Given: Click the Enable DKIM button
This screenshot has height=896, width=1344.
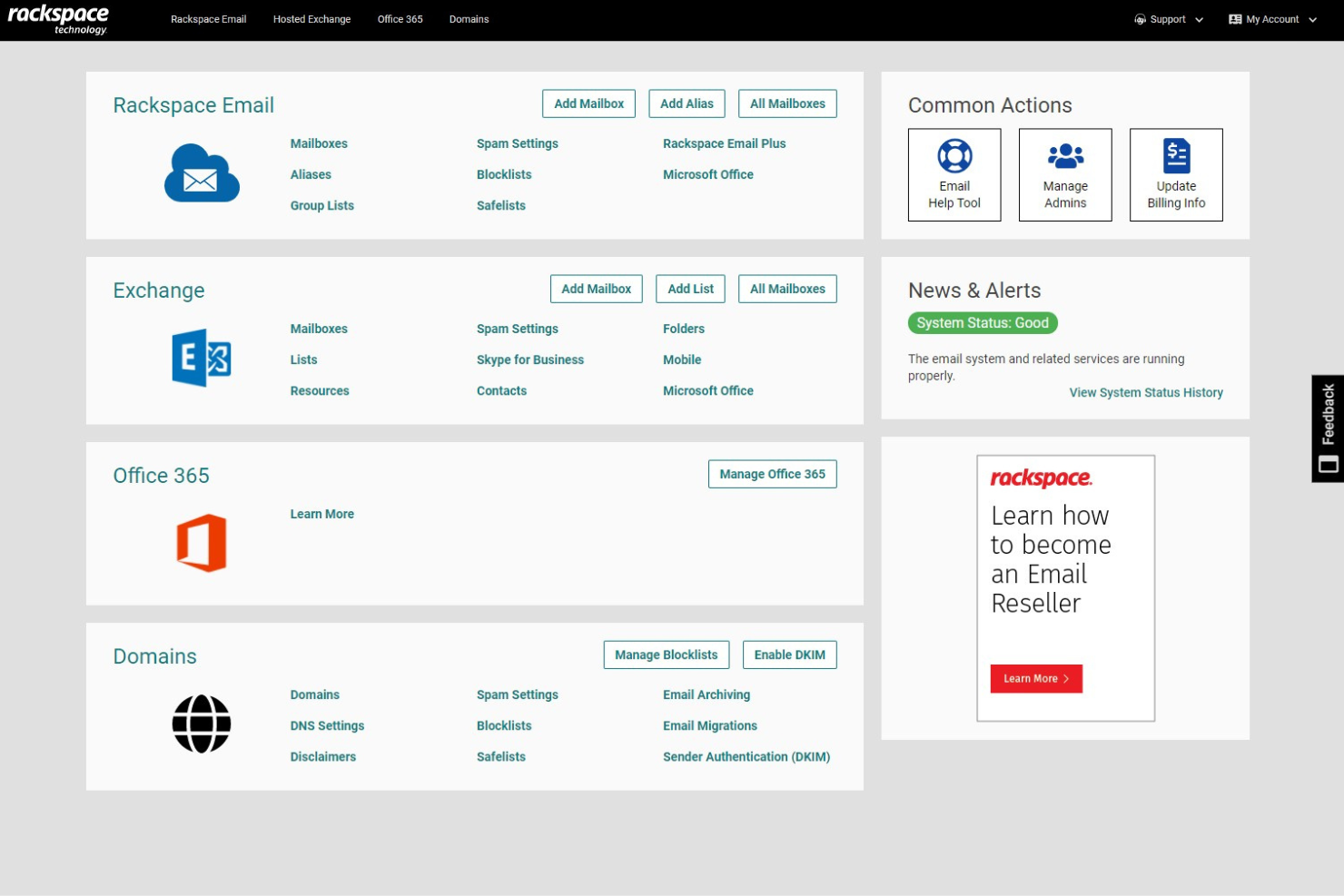Looking at the screenshot, I should tap(789, 655).
